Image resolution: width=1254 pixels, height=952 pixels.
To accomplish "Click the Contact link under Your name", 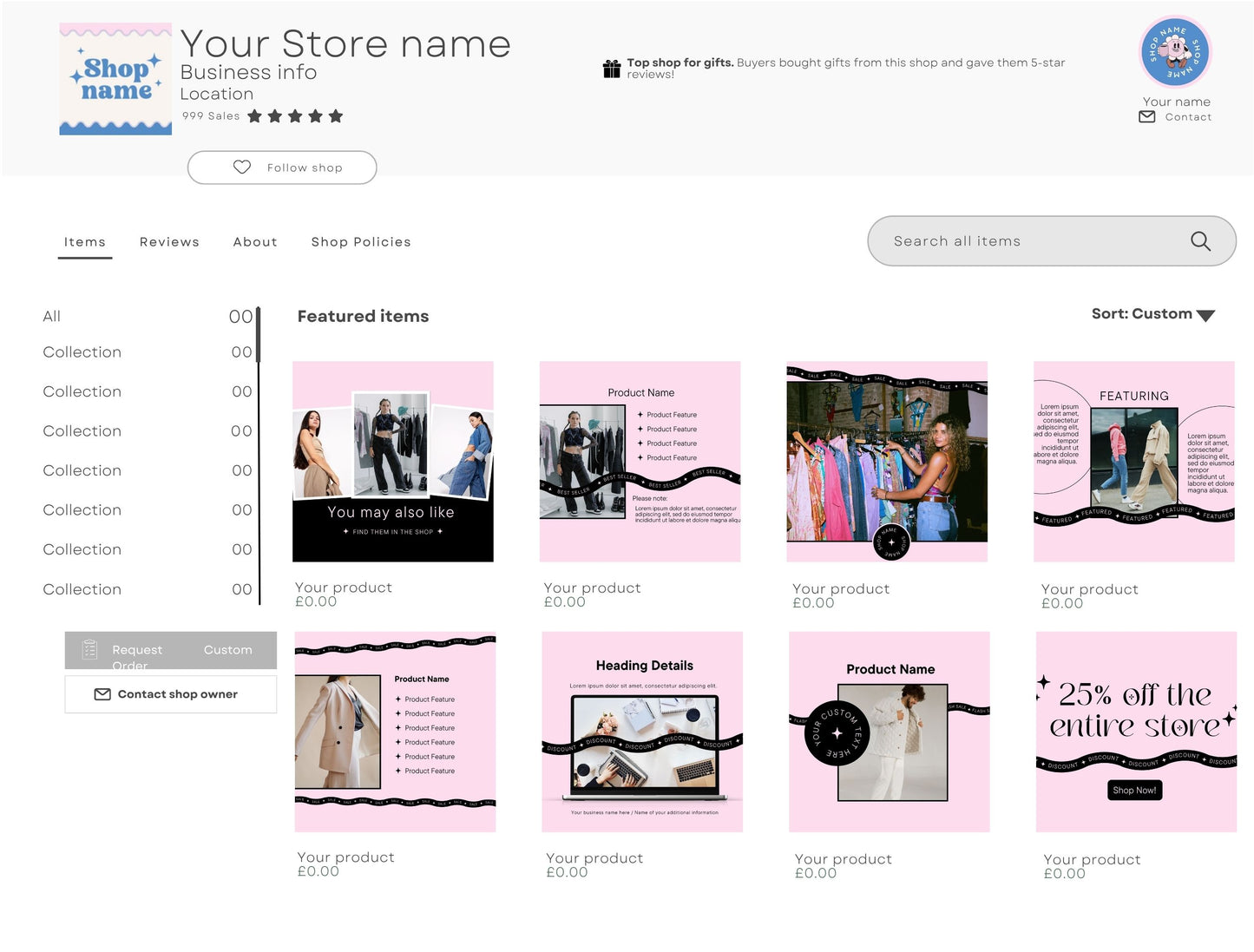I will coord(1188,116).
